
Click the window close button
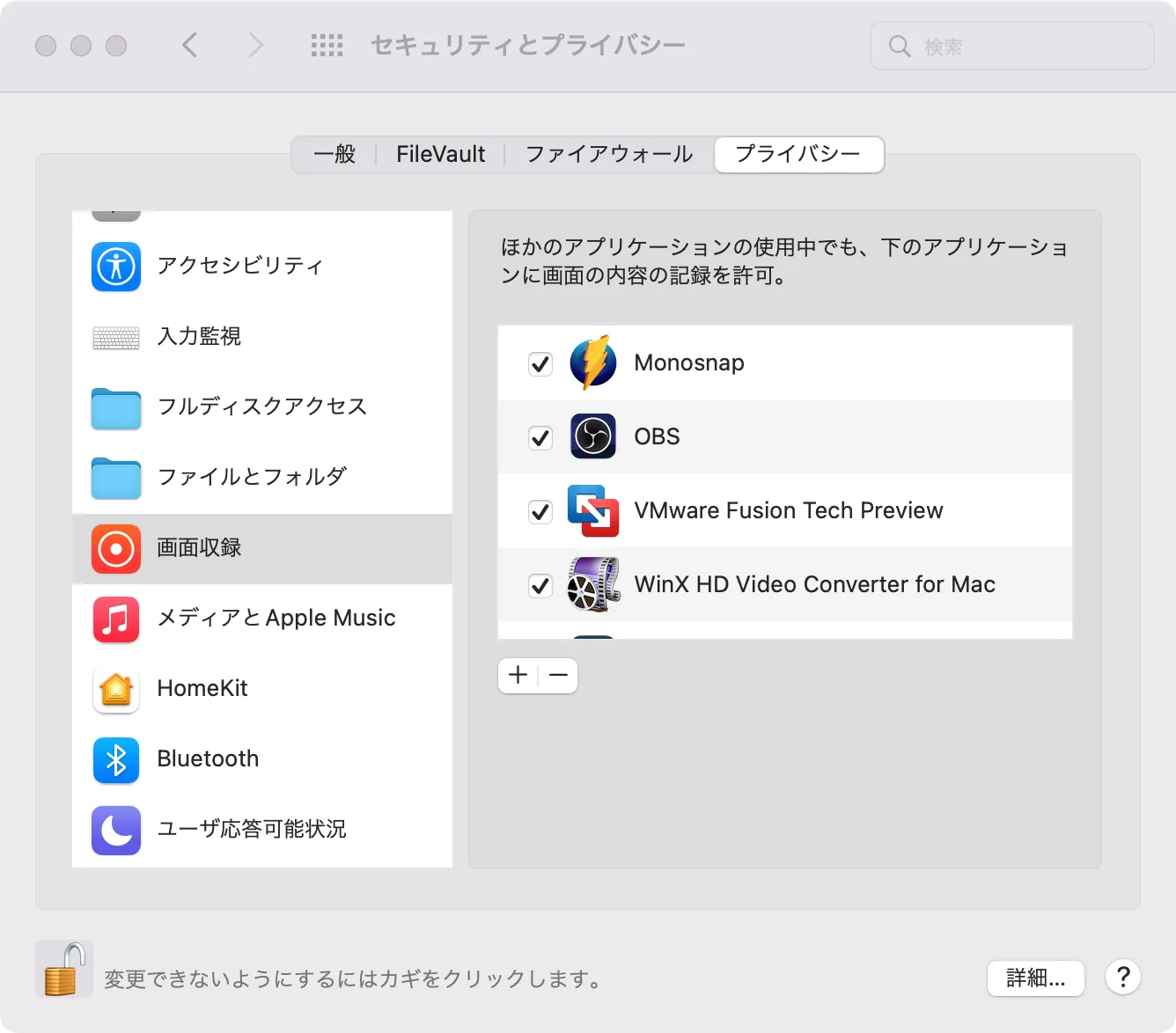point(46,46)
